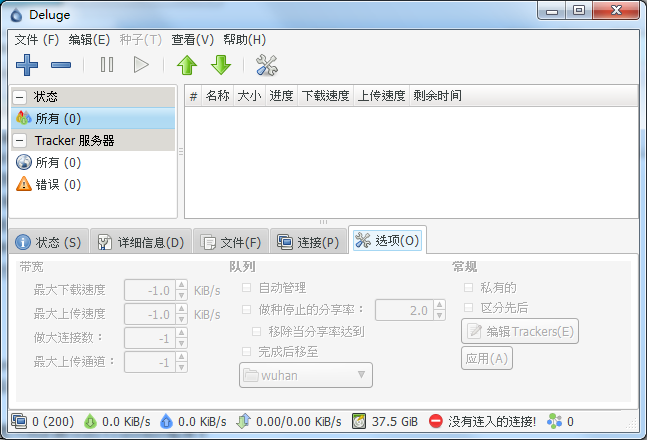Click the blue upload speed status icon
The height and width of the screenshot is (440, 647).
pyautogui.click(x=166, y=421)
